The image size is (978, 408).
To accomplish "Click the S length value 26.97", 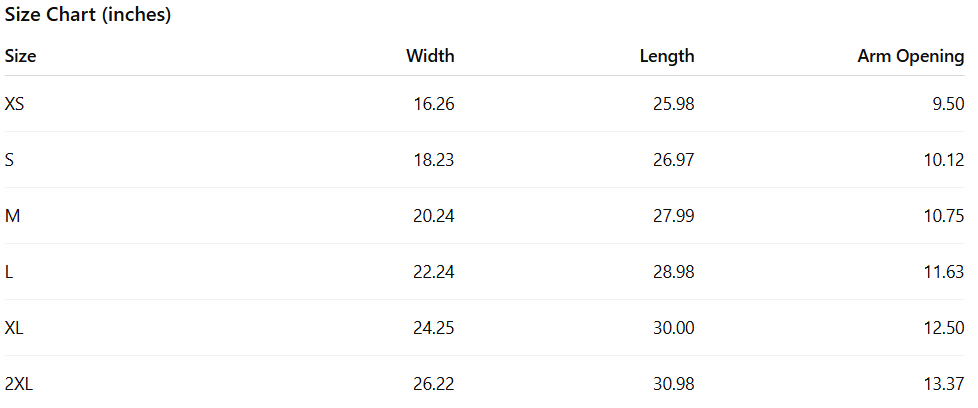I will (673, 160).
